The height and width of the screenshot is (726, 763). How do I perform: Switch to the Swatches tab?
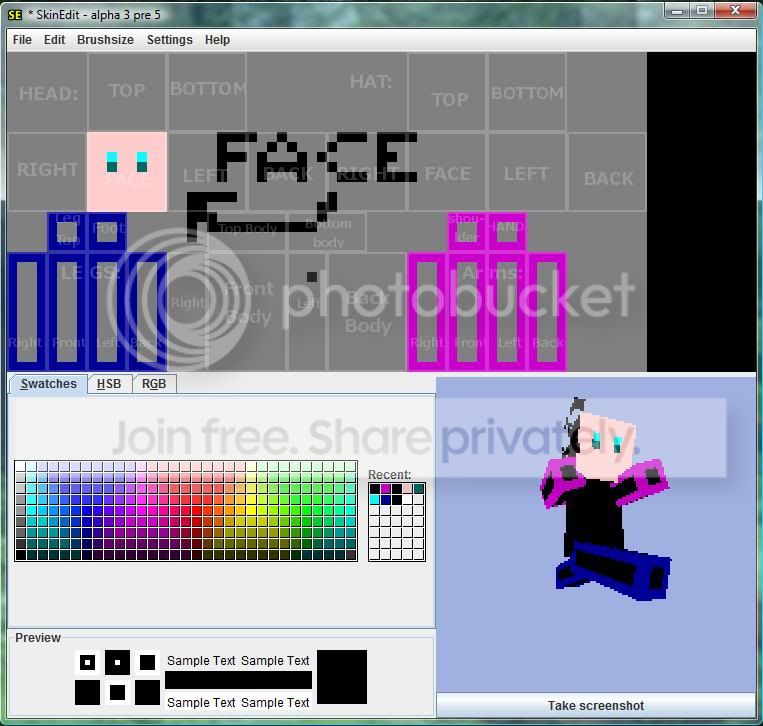click(x=48, y=384)
